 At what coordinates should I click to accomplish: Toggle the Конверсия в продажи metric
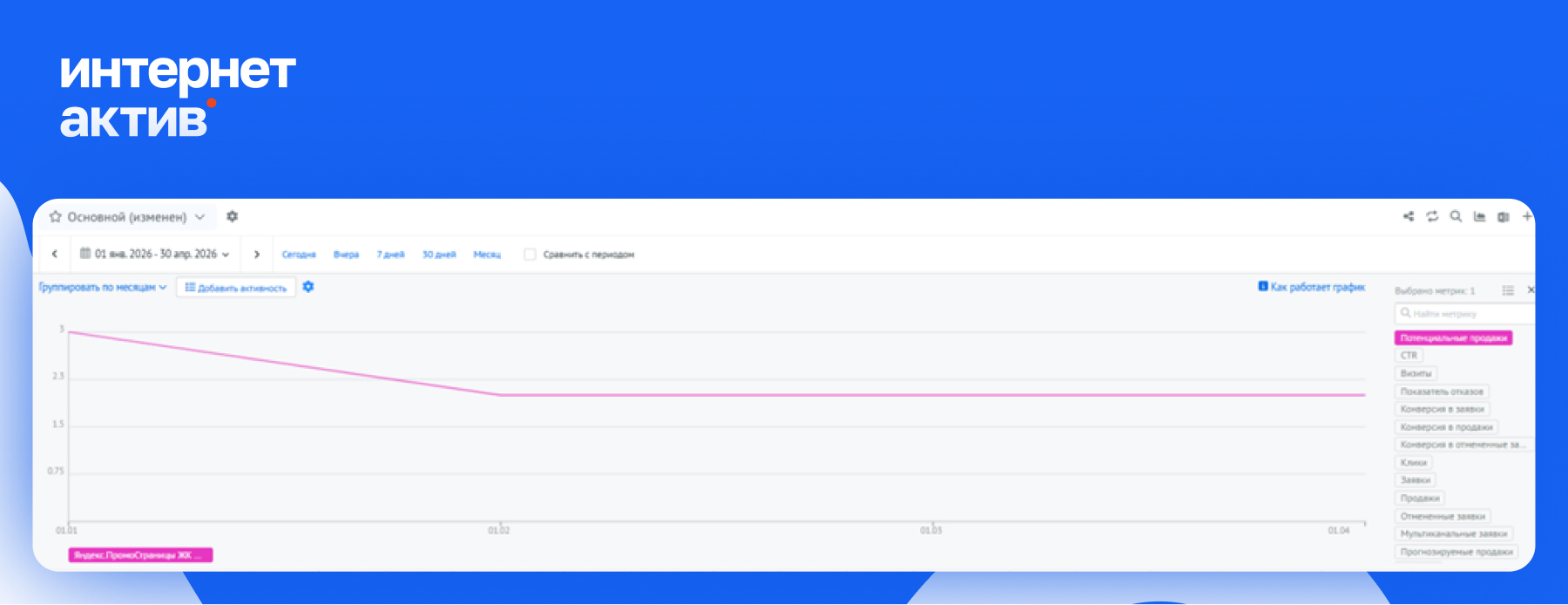pyautogui.click(x=1446, y=427)
